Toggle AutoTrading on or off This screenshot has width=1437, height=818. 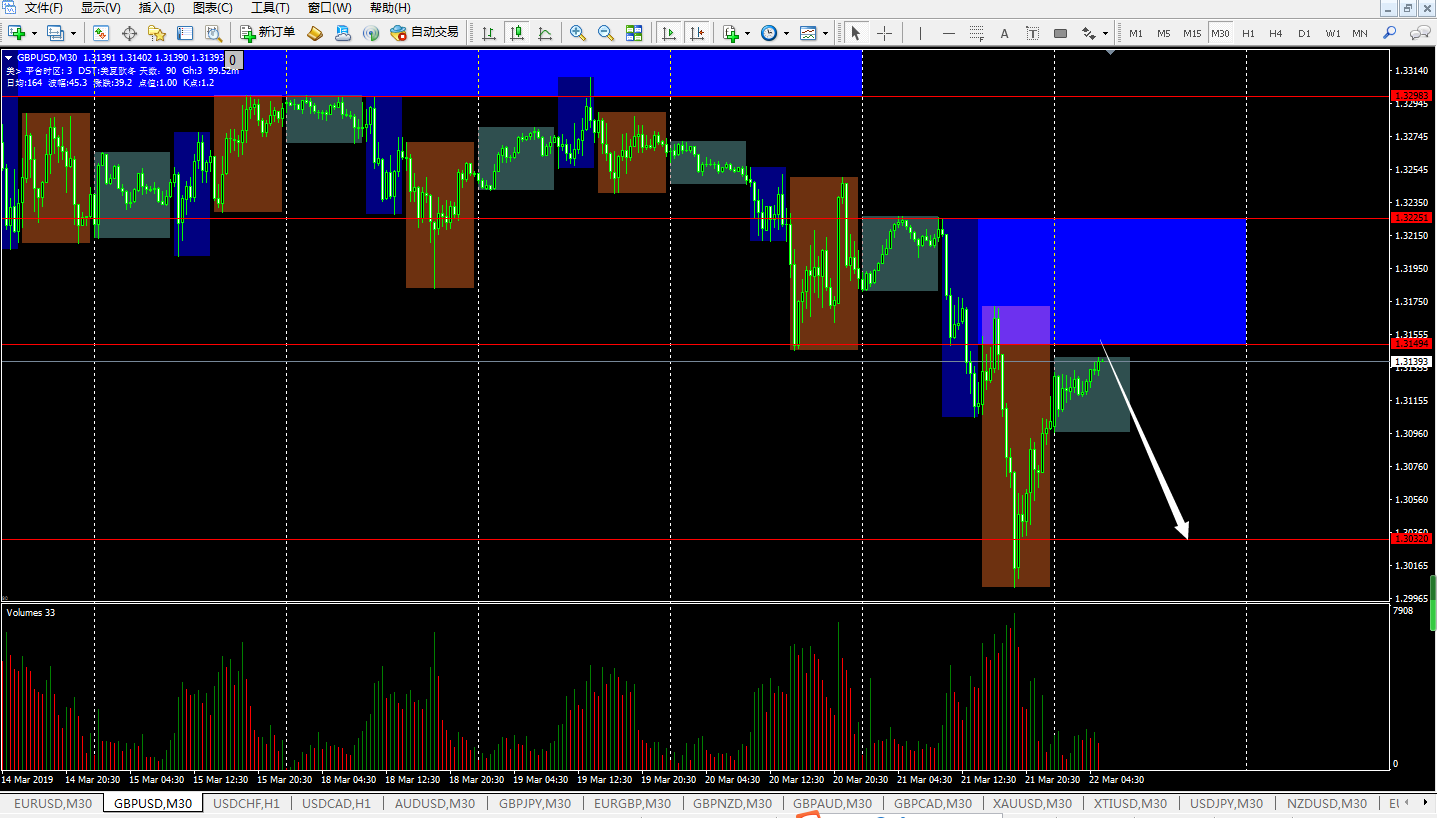point(424,33)
